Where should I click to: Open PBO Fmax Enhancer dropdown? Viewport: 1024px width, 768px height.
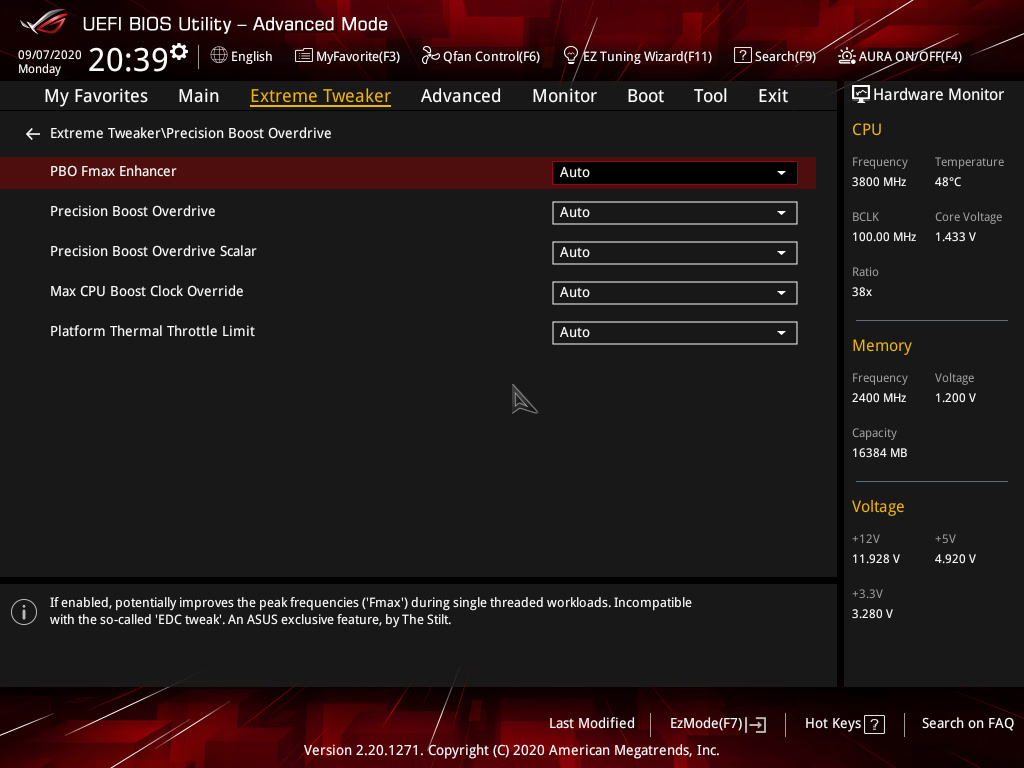[675, 172]
